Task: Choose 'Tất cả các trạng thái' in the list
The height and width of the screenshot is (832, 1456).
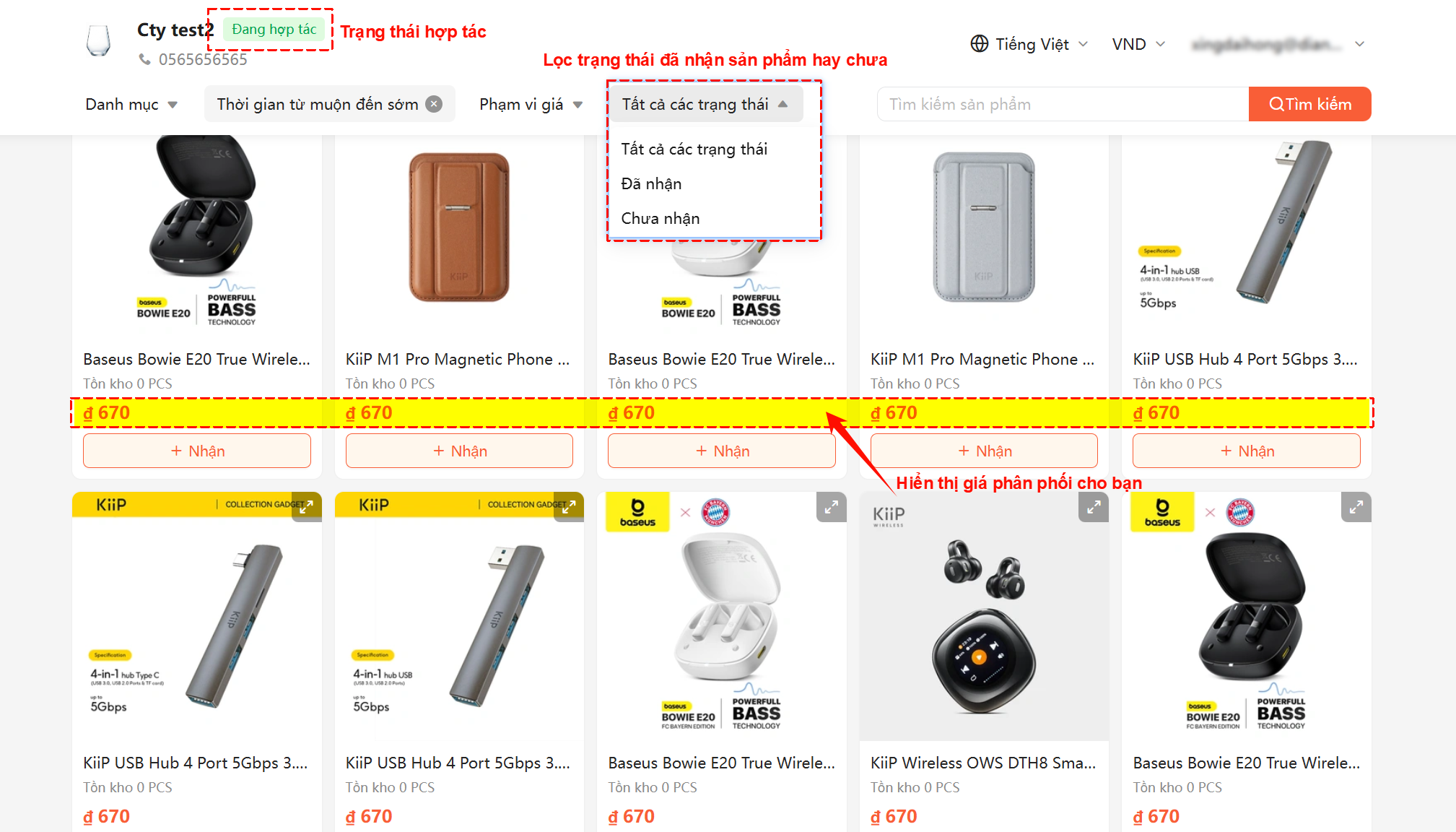Action: click(x=694, y=149)
